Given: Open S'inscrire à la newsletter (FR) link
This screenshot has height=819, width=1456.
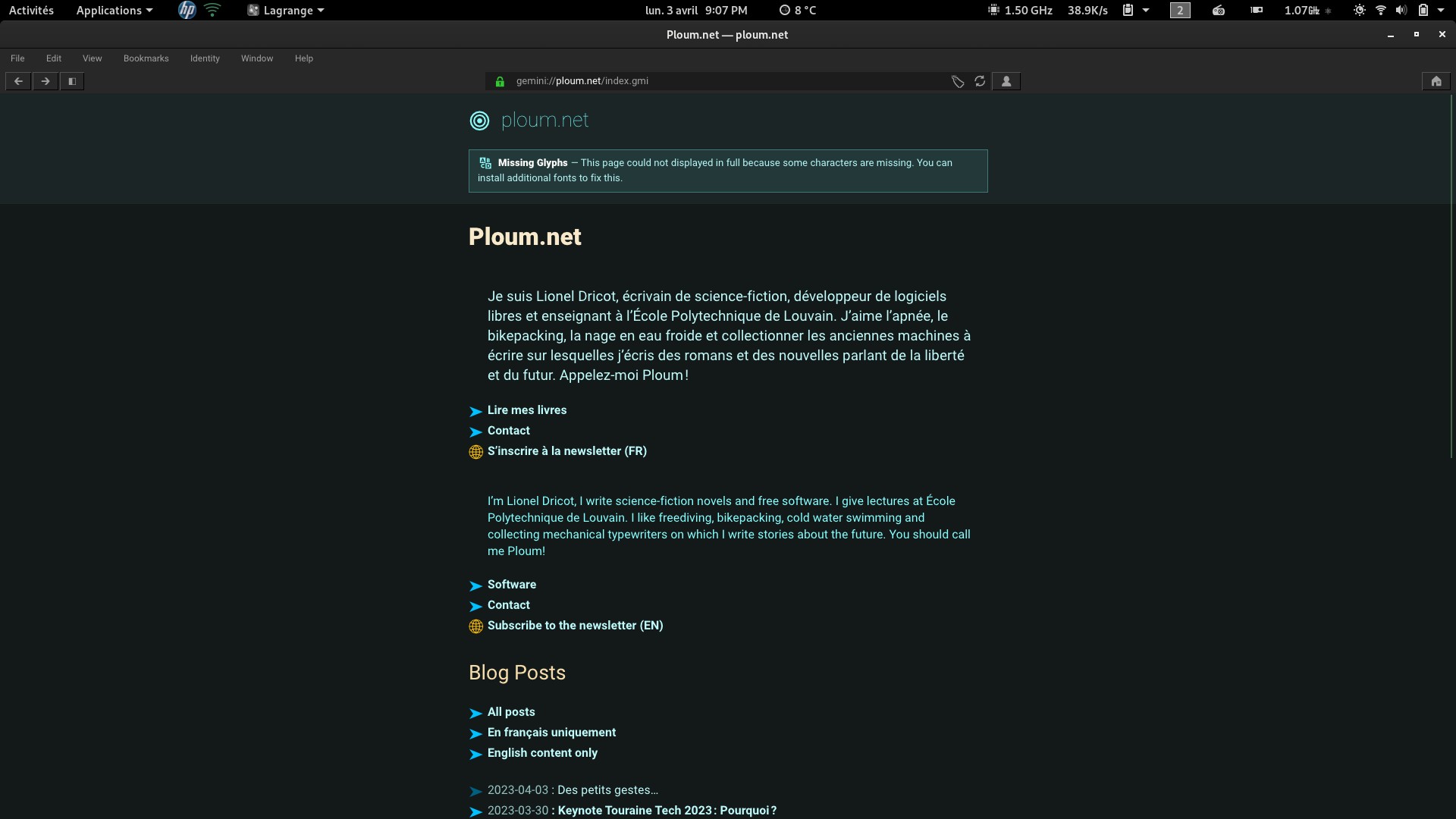Looking at the screenshot, I should coord(567,451).
